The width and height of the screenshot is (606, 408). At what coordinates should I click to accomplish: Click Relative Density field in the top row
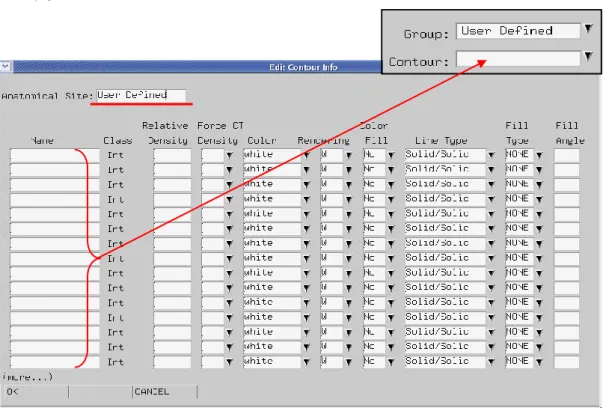point(172,155)
